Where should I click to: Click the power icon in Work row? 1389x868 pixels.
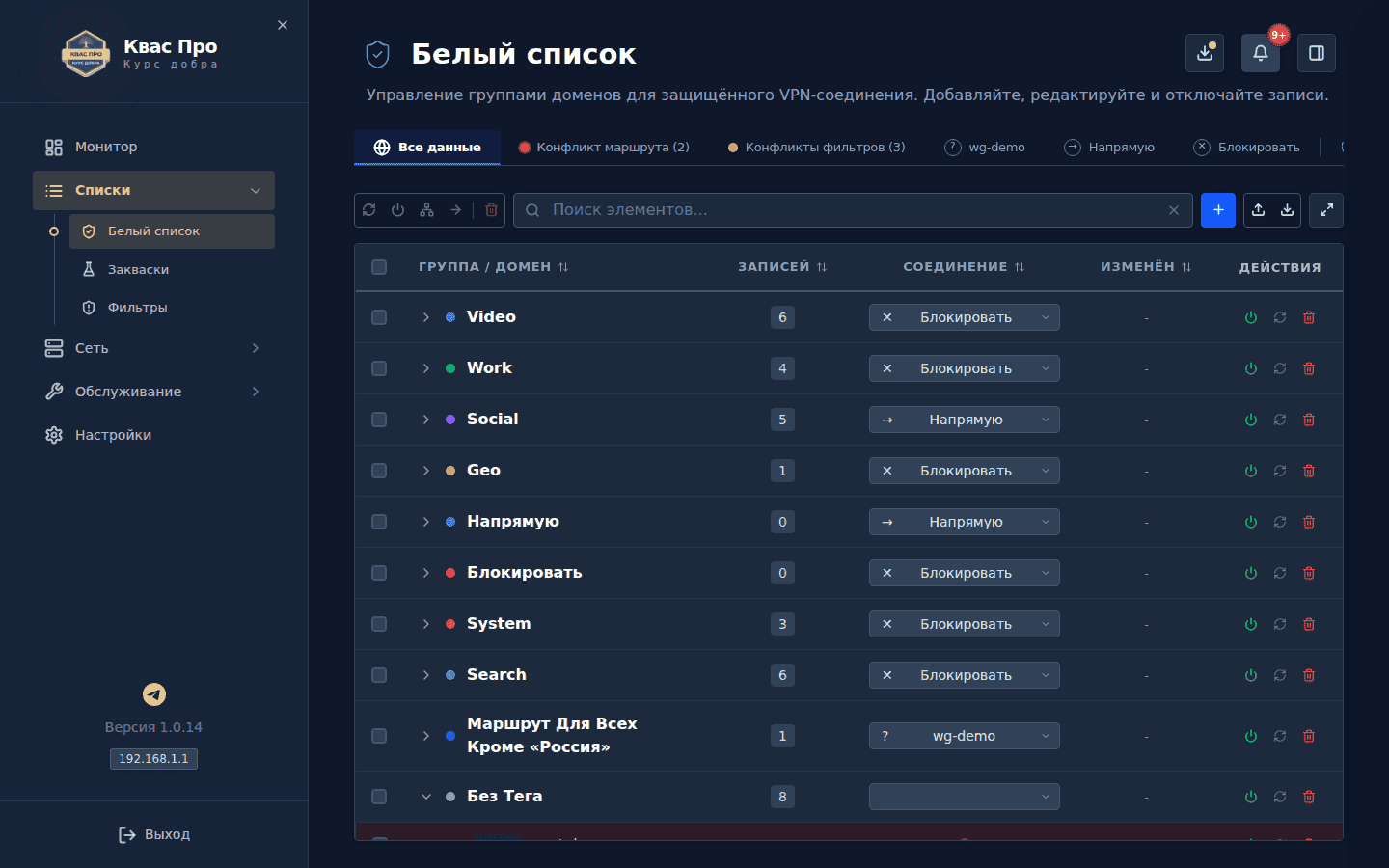(1251, 368)
